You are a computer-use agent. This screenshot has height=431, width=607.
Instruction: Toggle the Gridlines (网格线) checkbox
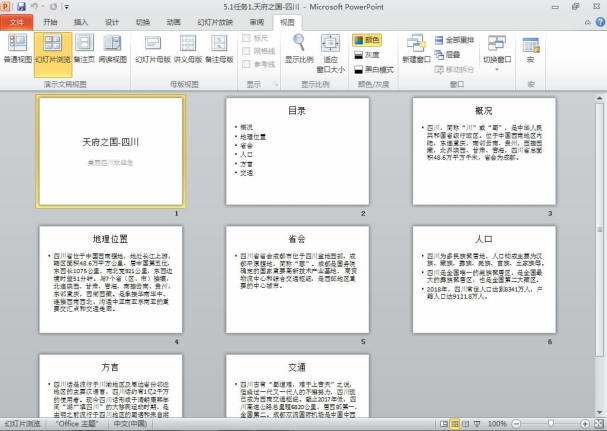(249, 50)
